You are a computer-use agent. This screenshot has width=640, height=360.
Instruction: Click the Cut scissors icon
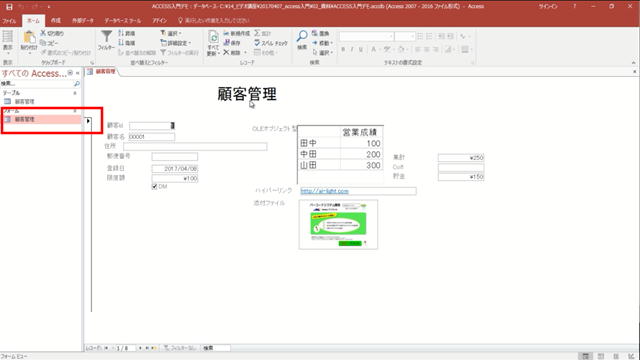click(x=43, y=33)
